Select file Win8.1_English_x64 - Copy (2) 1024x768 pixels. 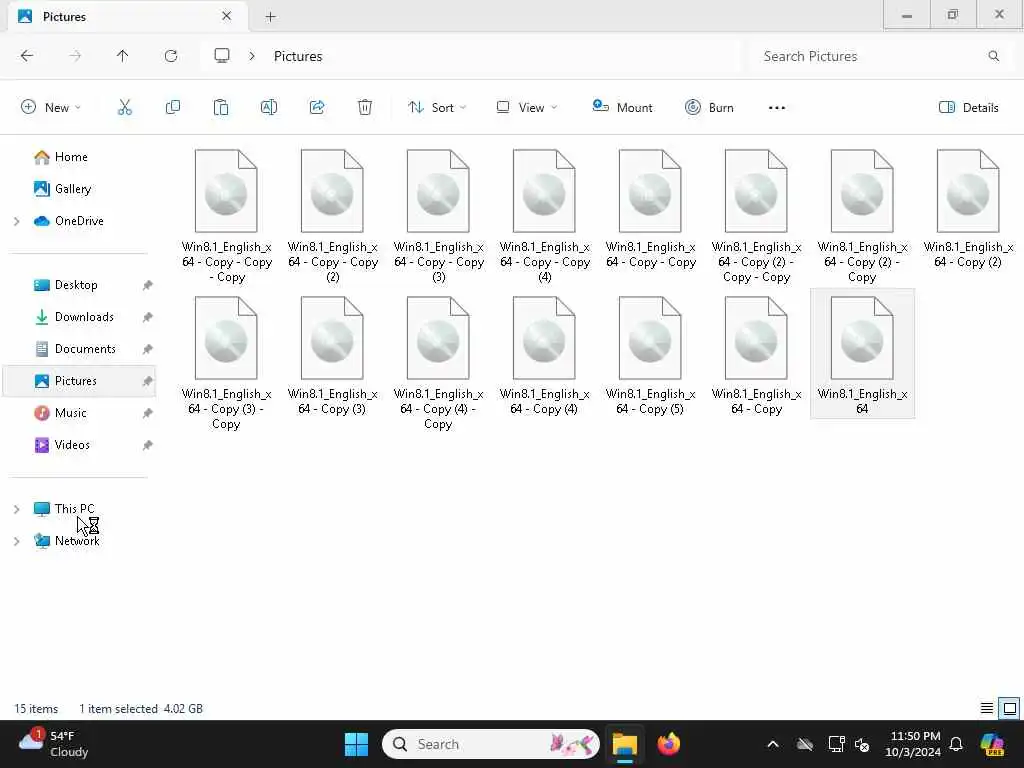pyautogui.click(x=968, y=209)
